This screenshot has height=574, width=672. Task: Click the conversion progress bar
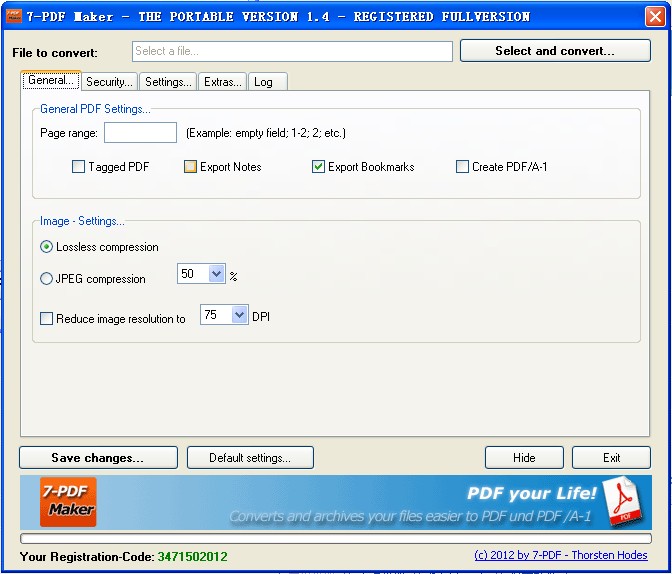coord(336,538)
